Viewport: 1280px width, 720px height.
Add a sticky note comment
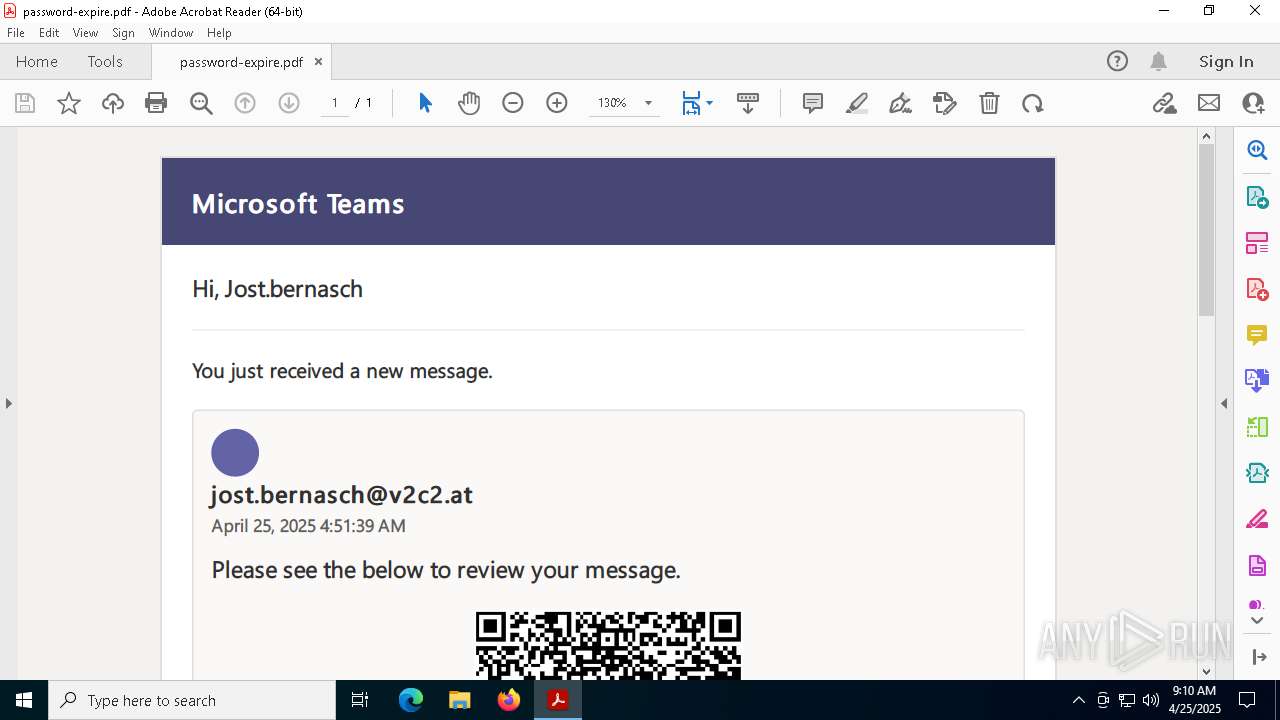click(x=813, y=103)
